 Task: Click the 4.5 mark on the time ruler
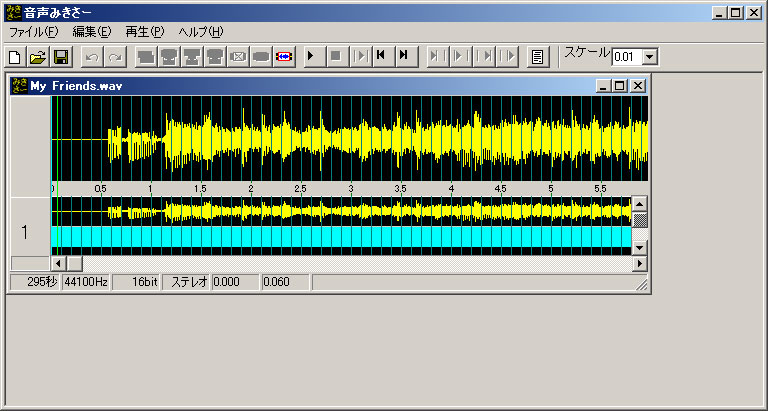coord(501,189)
